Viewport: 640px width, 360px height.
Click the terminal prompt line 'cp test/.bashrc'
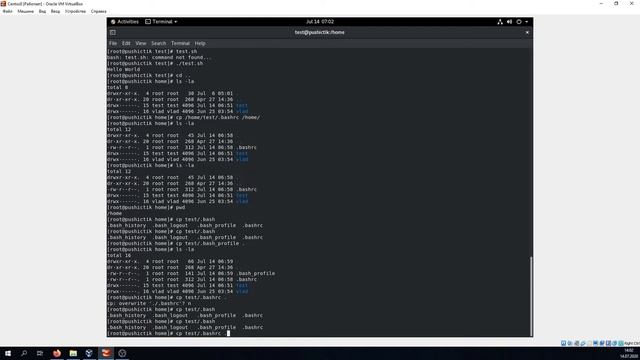click(x=169, y=333)
